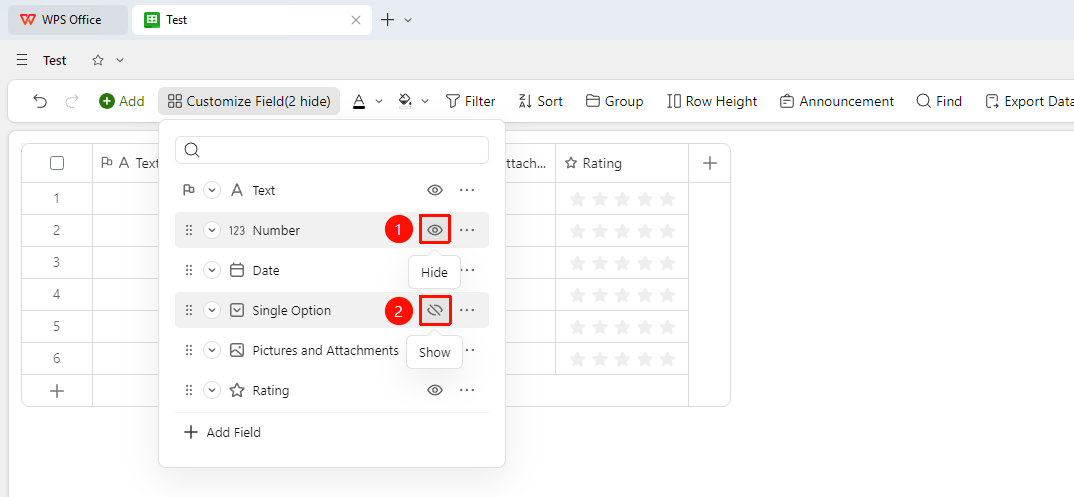
Task: Toggle visibility eye for Text field
Action: point(435,190)
